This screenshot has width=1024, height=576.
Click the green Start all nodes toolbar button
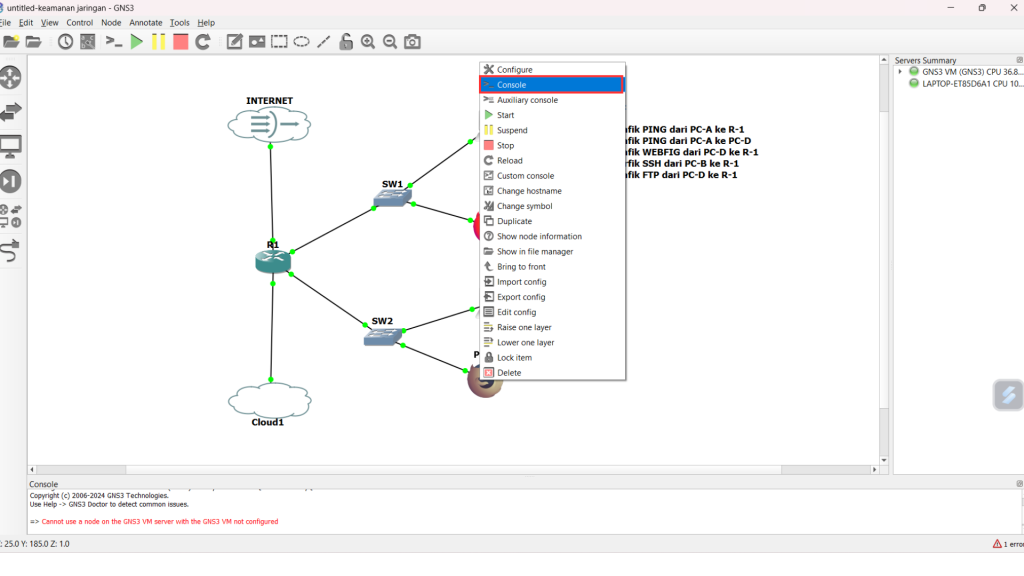pyautogui.click(x=137, y=42)
